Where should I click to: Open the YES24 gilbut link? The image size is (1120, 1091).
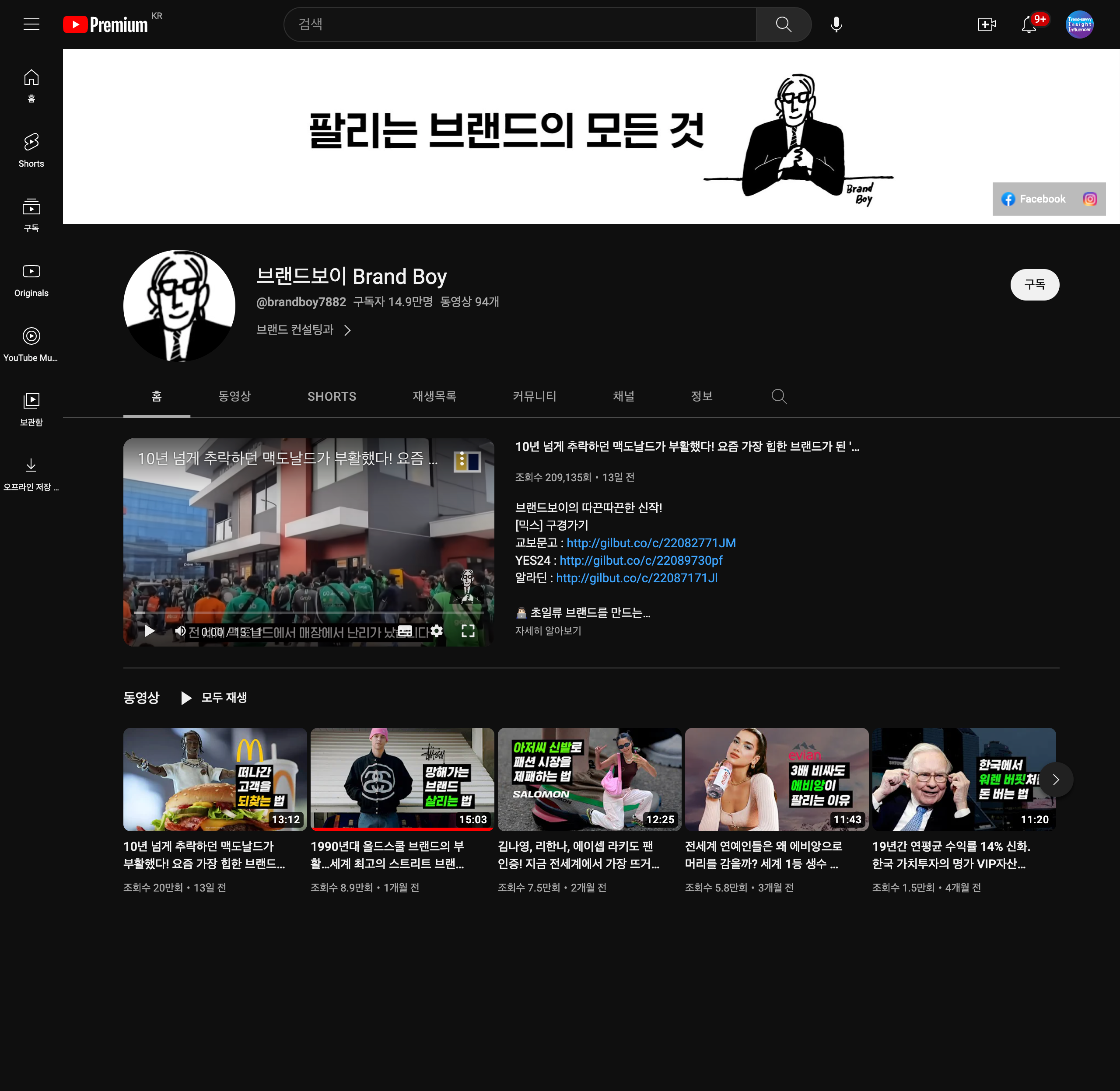[641, 560]
